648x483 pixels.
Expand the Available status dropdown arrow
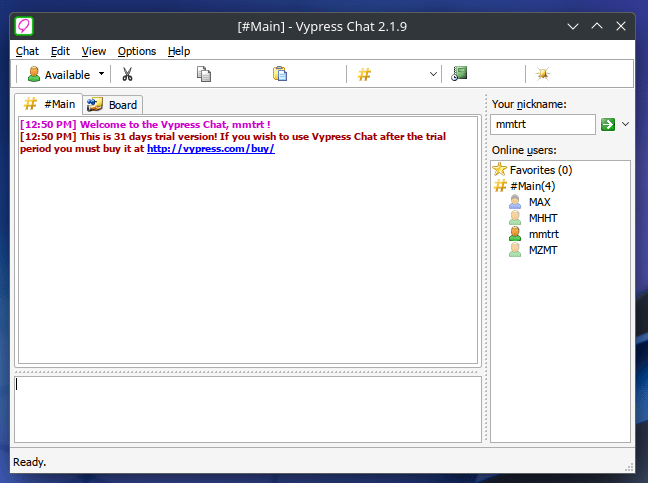[101, 74]
